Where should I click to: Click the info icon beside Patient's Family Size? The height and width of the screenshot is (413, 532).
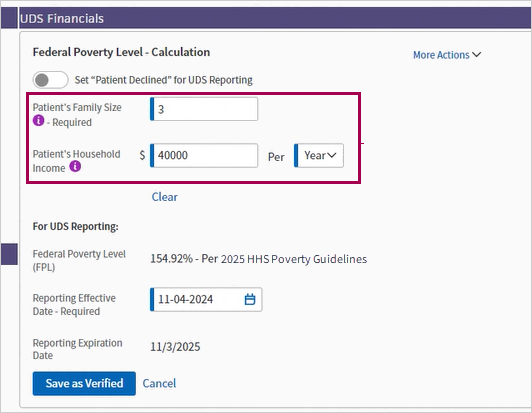[x=38, y=120]
